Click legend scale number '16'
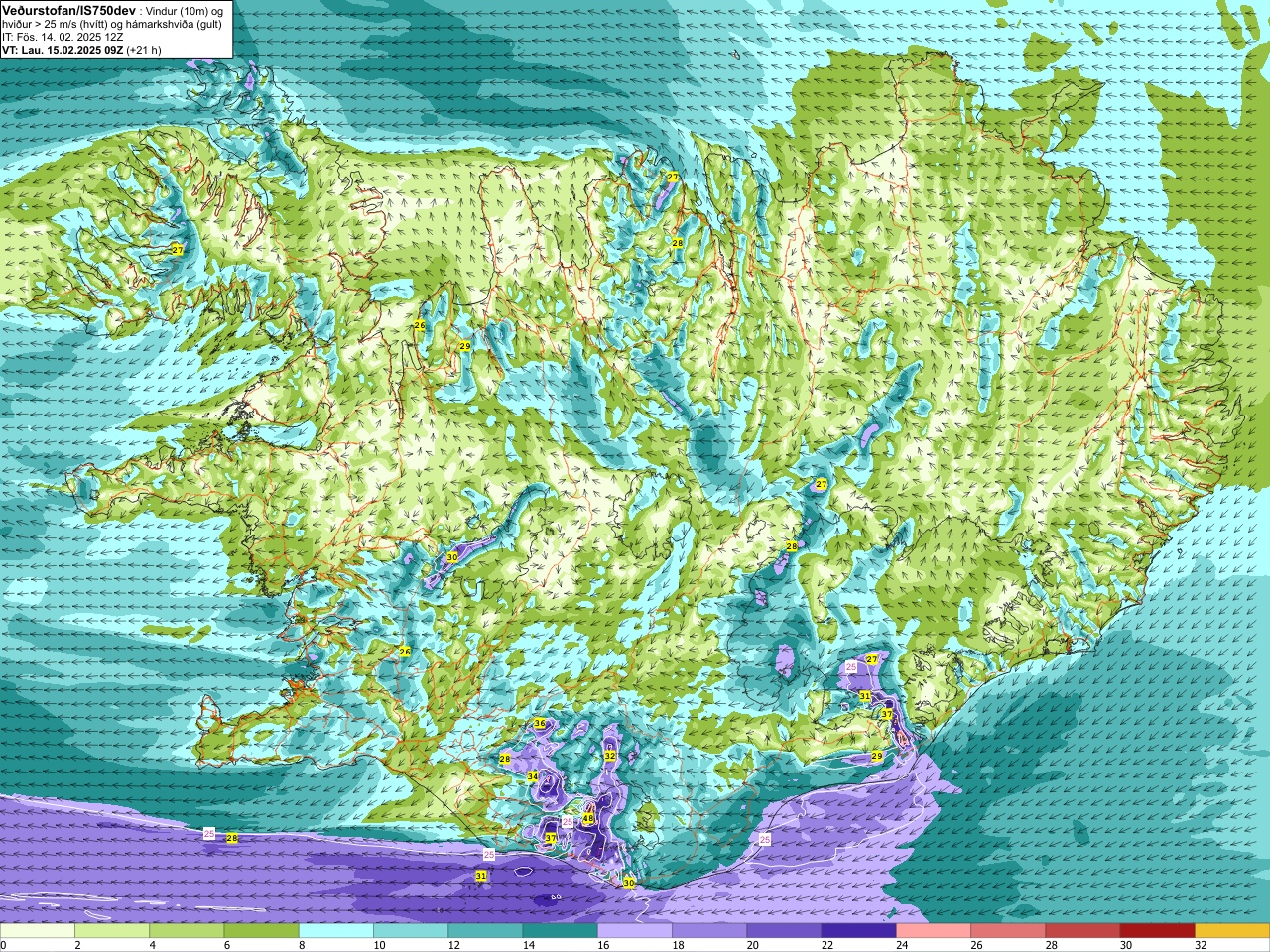 tap(603, 946)
